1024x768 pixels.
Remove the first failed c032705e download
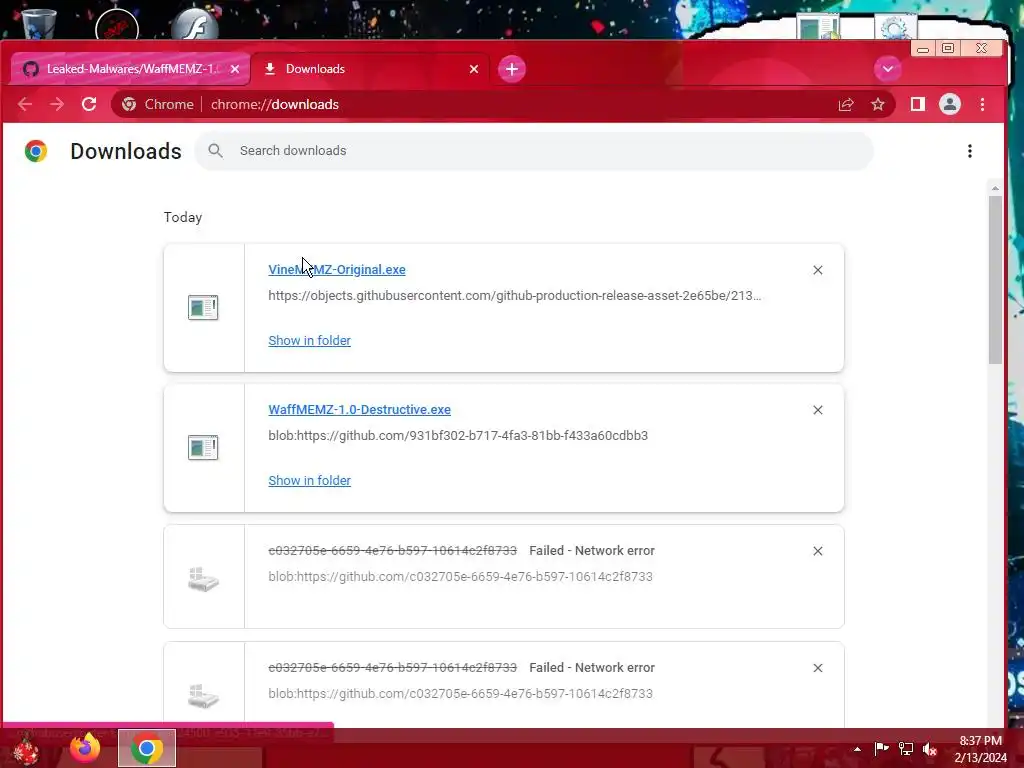tap(818, 551)
